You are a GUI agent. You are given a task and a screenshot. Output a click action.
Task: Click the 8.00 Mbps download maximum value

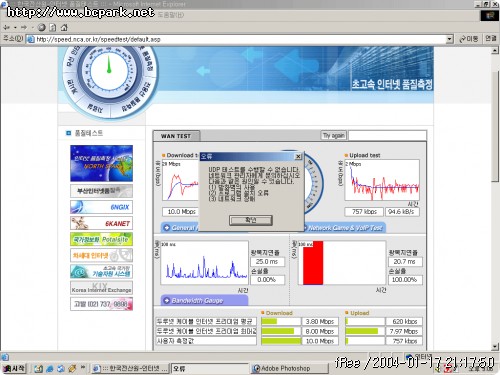pos(320,331)
